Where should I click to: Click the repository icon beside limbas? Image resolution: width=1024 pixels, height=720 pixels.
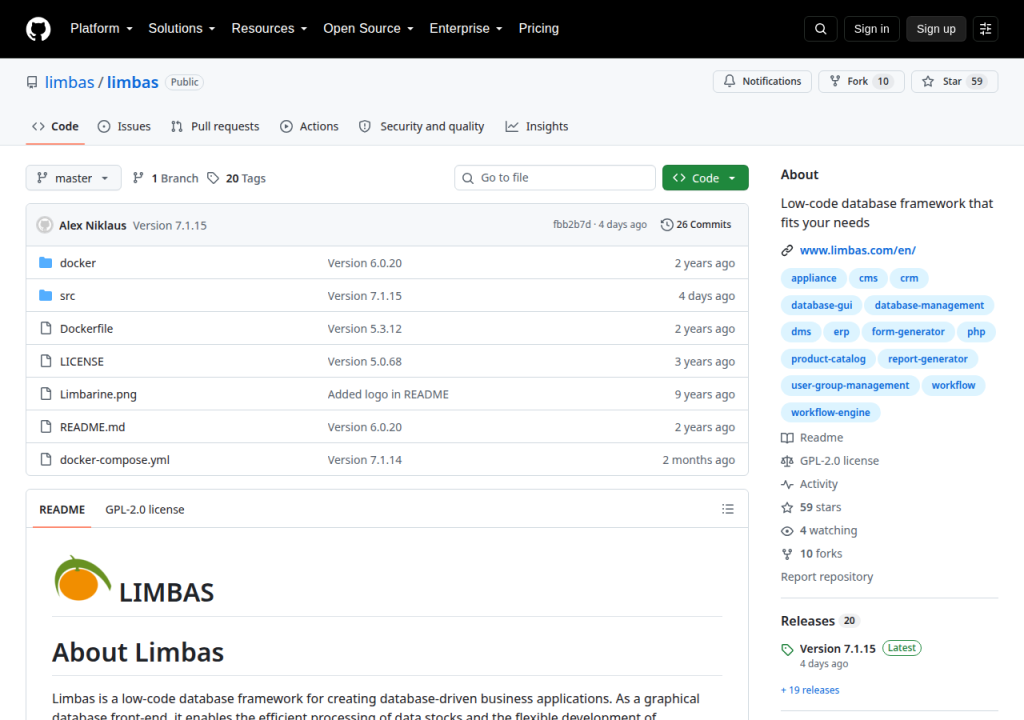(32, 82)
